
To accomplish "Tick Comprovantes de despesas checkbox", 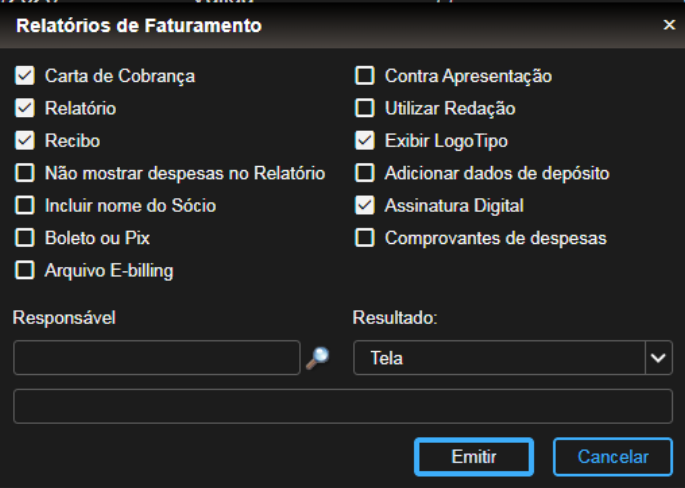I will (x=365, y=238).
